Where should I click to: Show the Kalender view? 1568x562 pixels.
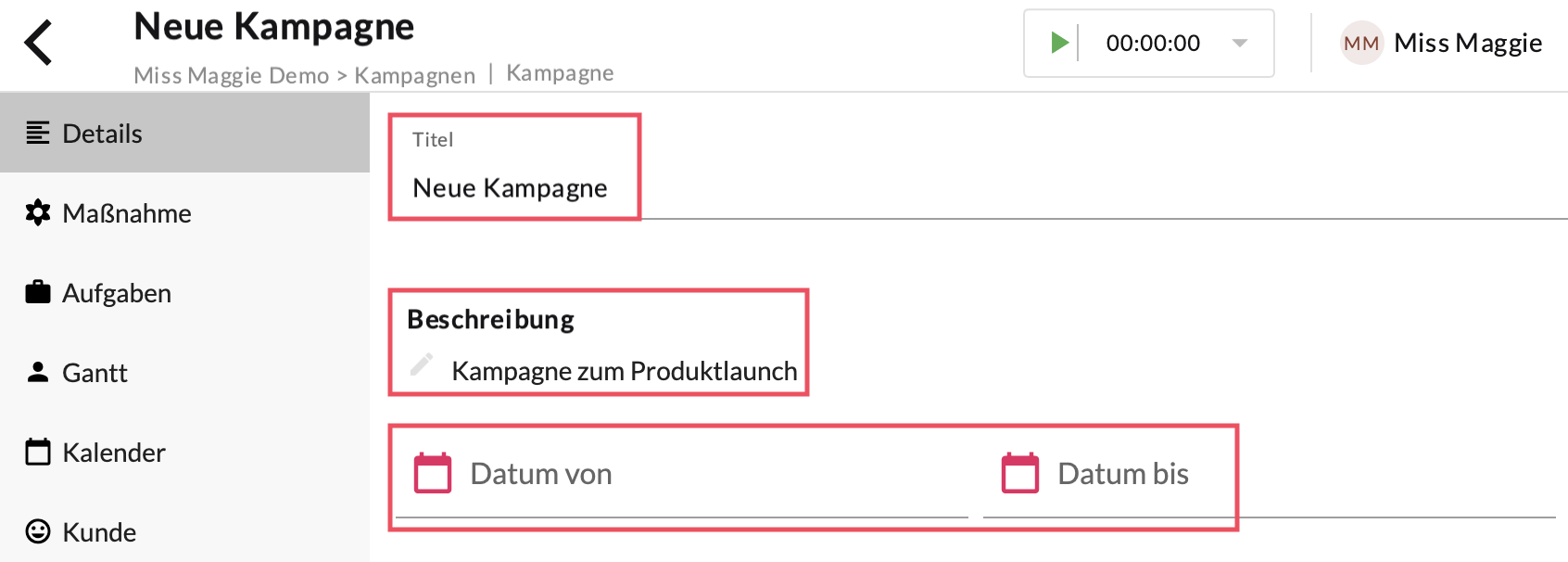tap(113, 453)
